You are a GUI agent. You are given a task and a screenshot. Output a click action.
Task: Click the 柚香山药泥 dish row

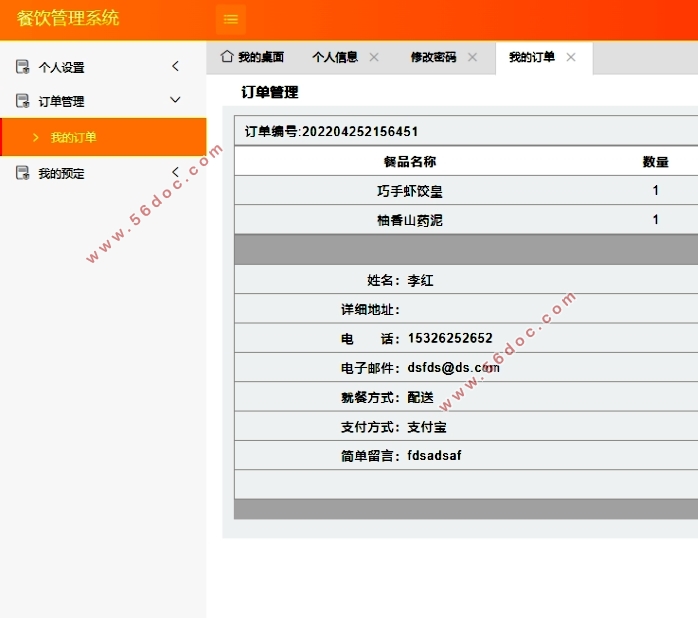466,220
